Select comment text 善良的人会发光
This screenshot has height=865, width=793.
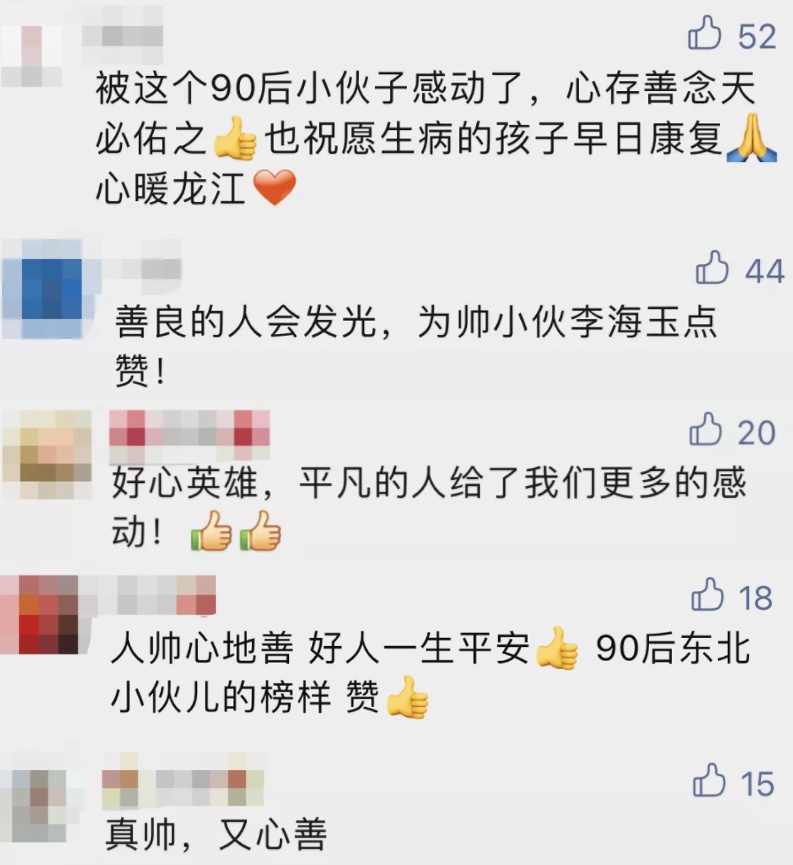[x=245, y=322]
